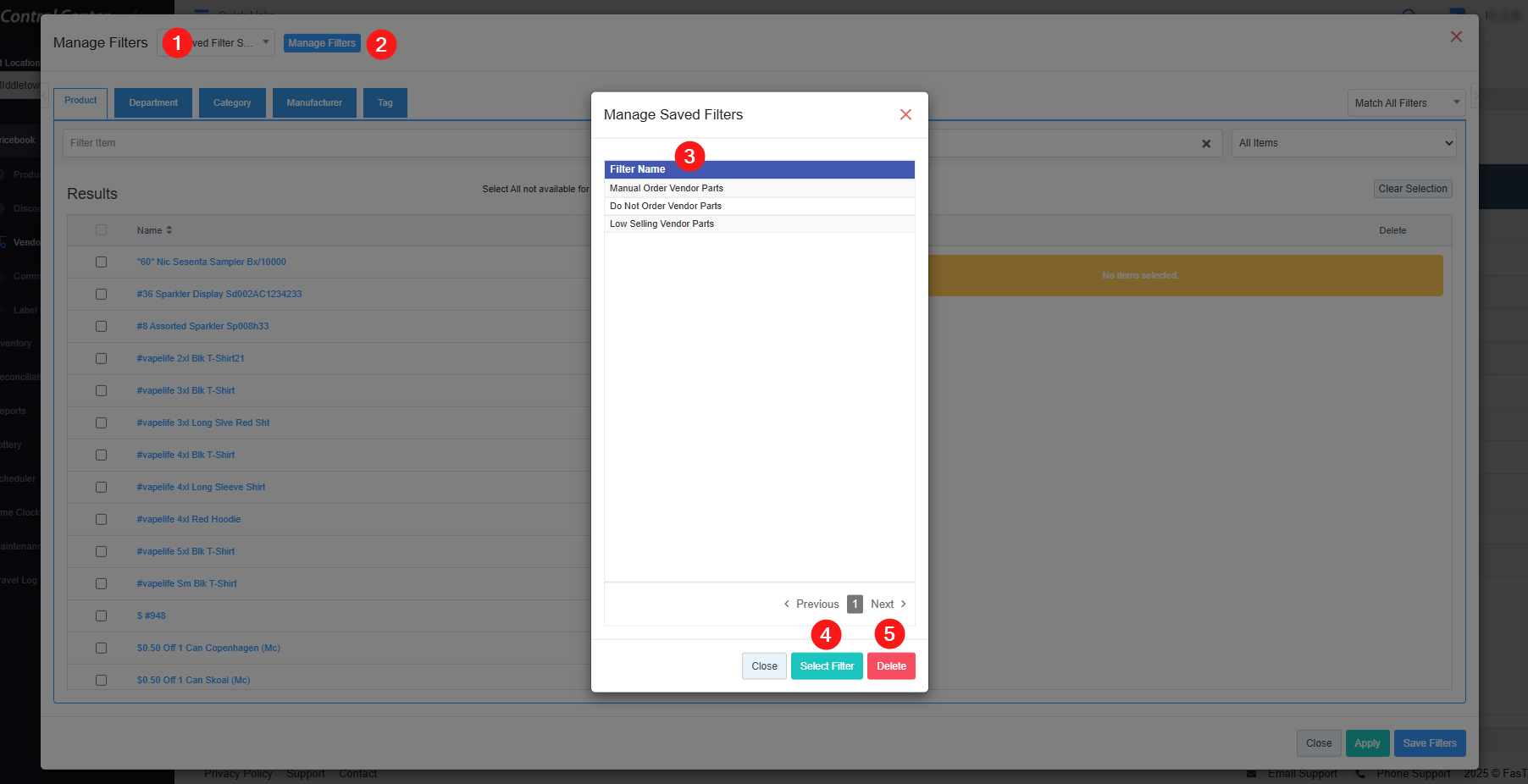Go to Next page in saved filters
The image size is (1528, 784).
point(889,604)
